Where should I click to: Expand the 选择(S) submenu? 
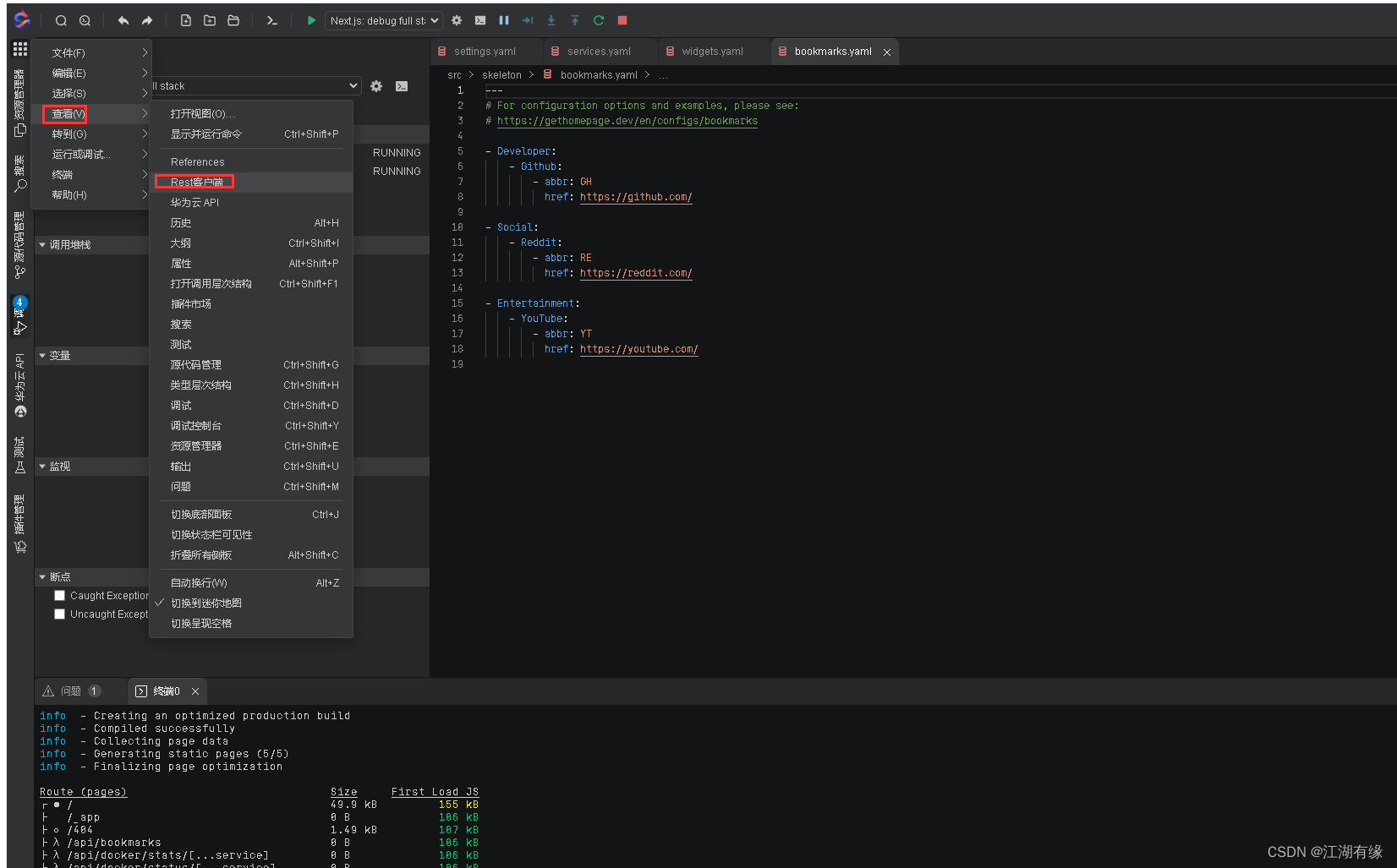[91, 93]
